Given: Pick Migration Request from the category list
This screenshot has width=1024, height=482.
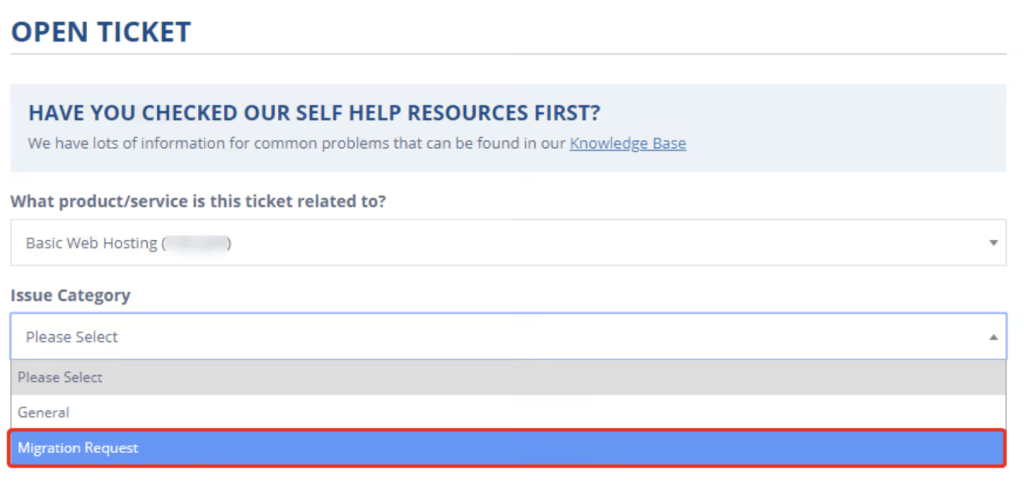Looking at the screenshot, I should 78,448.
